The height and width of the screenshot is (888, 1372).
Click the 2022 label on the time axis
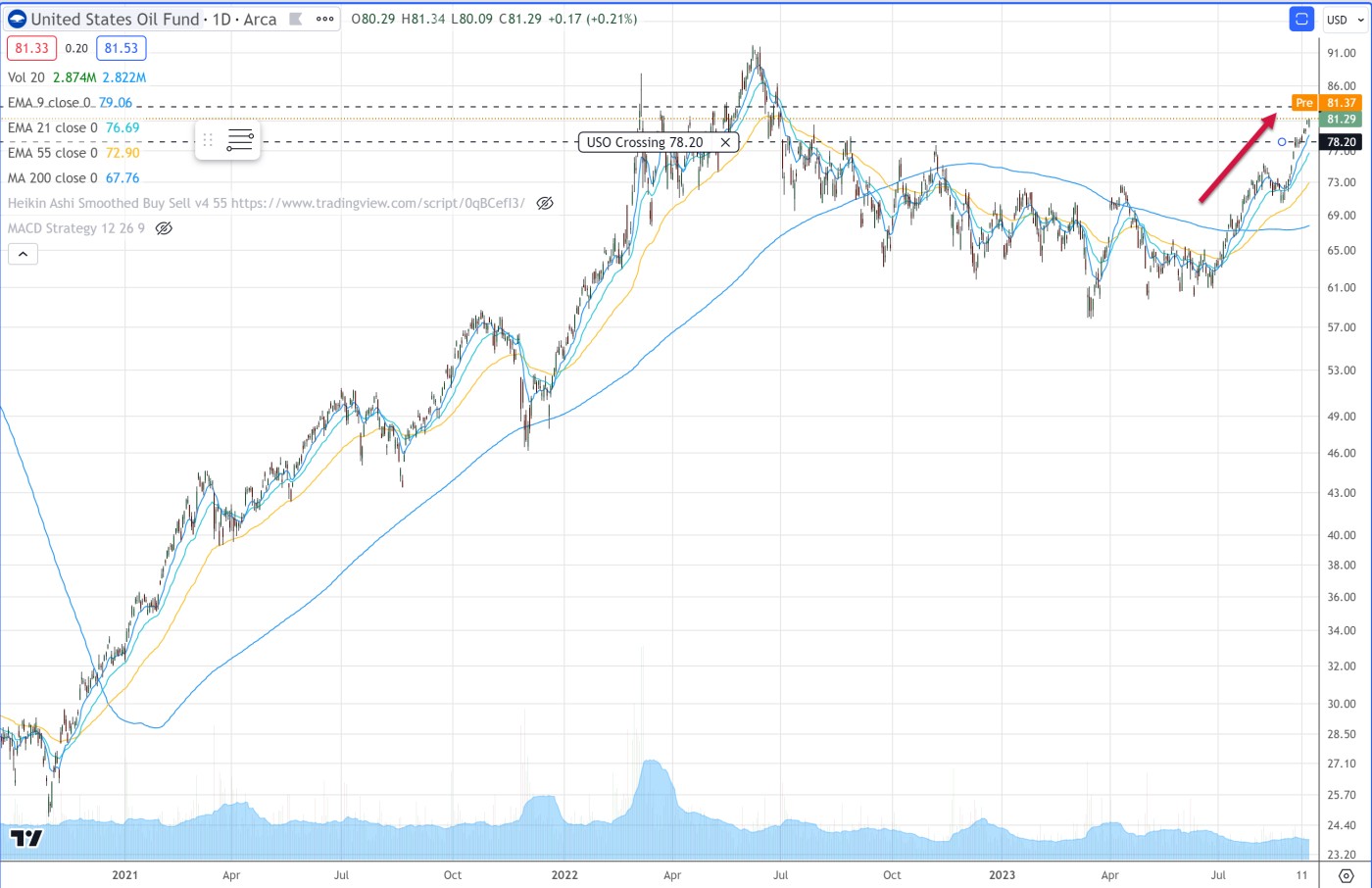click(x=564, y=875)
